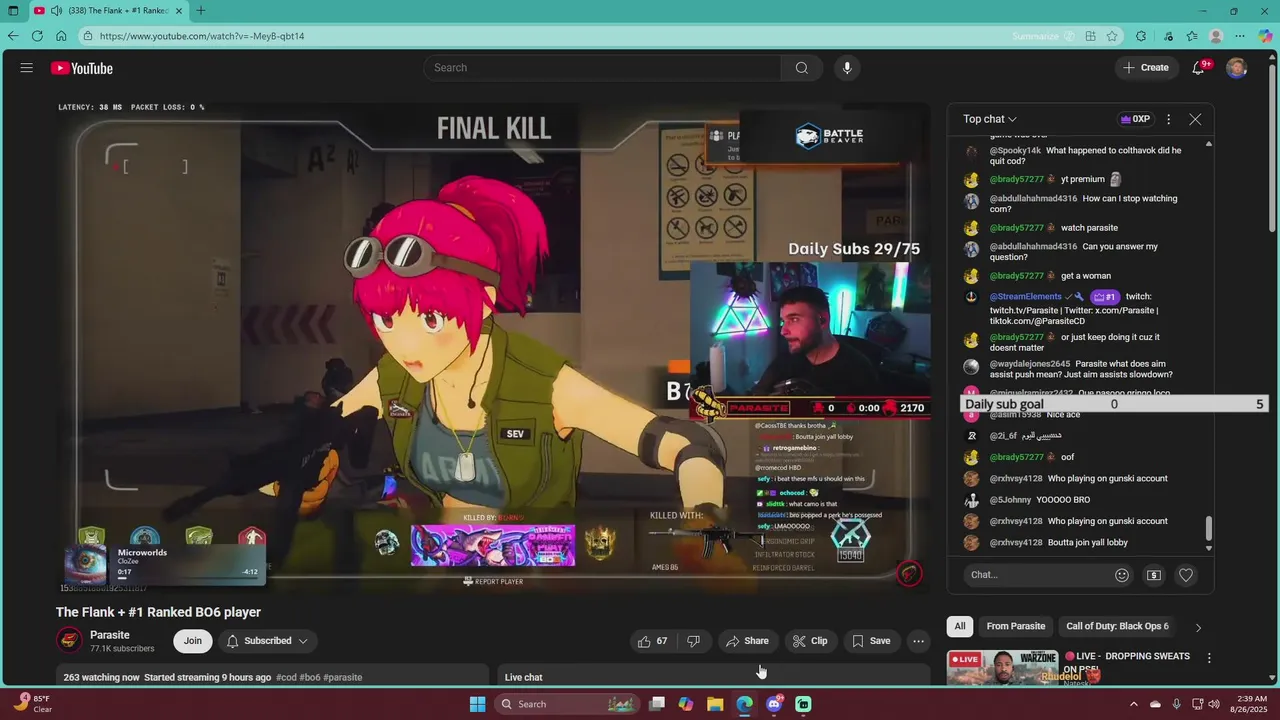Image resolution: width=1280 pixels, height=720 pixels.
Task: Open browser settings and more menu
Action: 1240,36
